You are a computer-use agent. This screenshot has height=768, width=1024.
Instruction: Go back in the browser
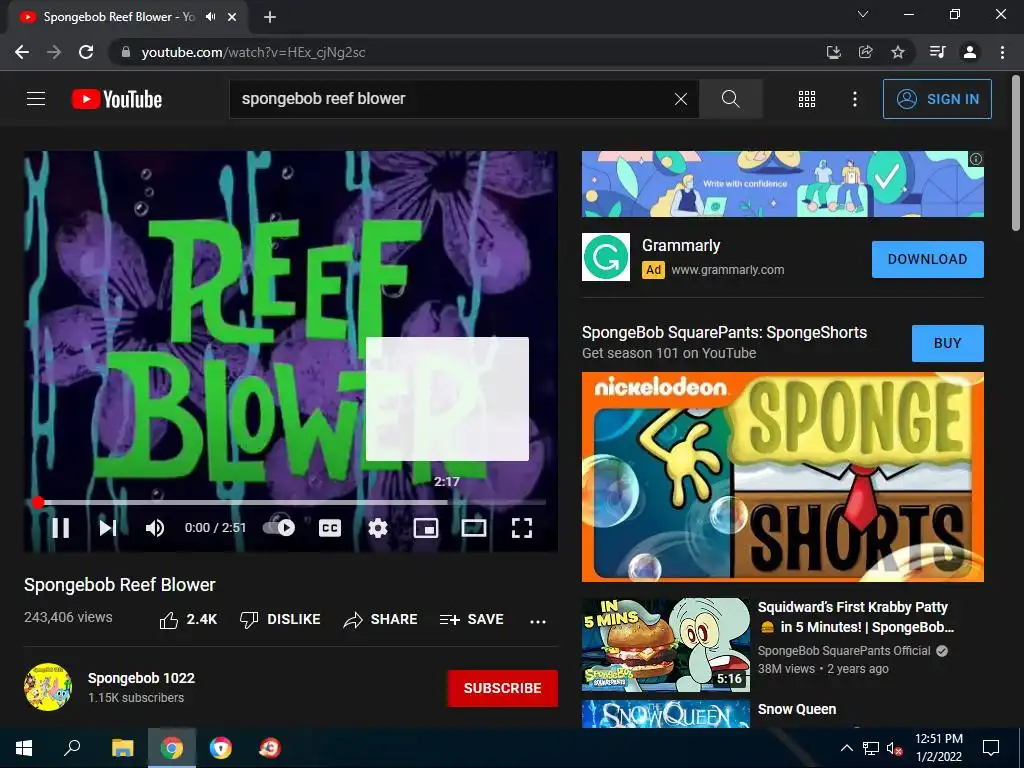22,52
